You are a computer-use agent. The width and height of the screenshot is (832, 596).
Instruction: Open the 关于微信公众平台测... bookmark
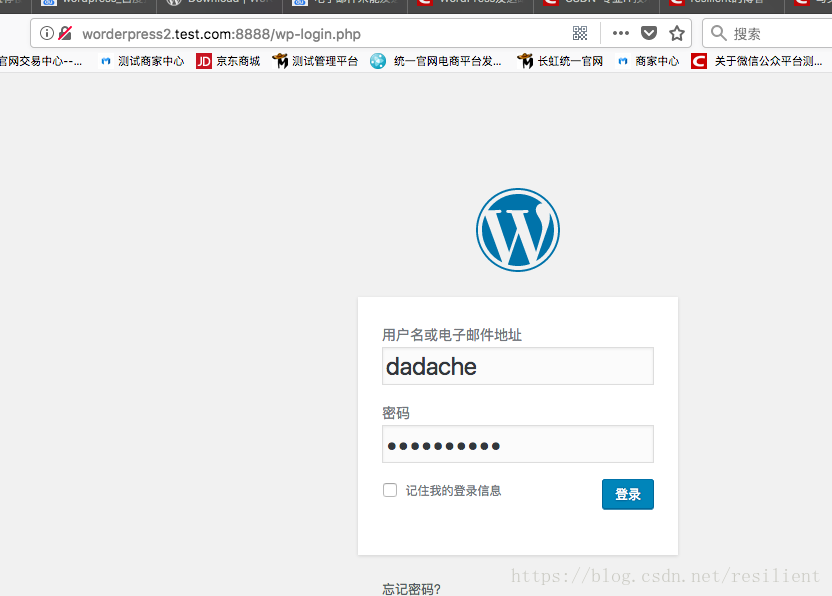[757, 62]
